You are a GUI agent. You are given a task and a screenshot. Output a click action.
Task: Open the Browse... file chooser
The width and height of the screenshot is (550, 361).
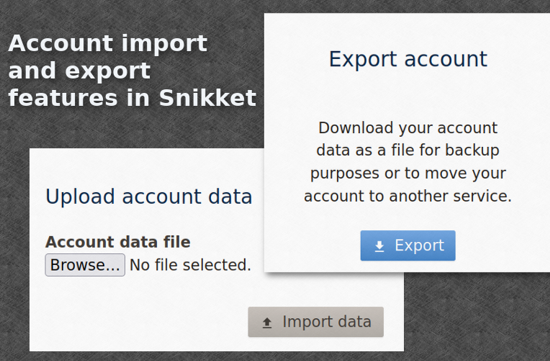point(85,265)
